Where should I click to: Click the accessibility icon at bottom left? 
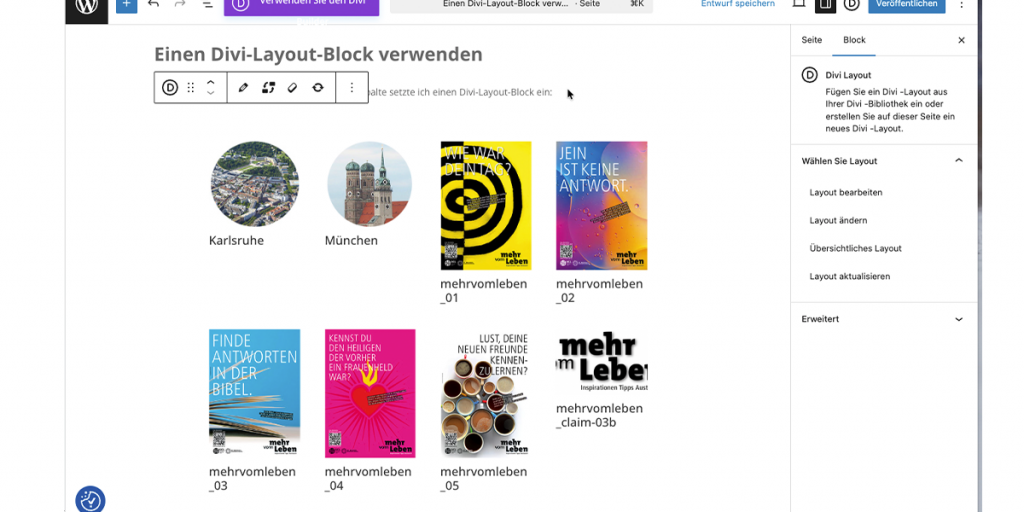pos(90,500)
